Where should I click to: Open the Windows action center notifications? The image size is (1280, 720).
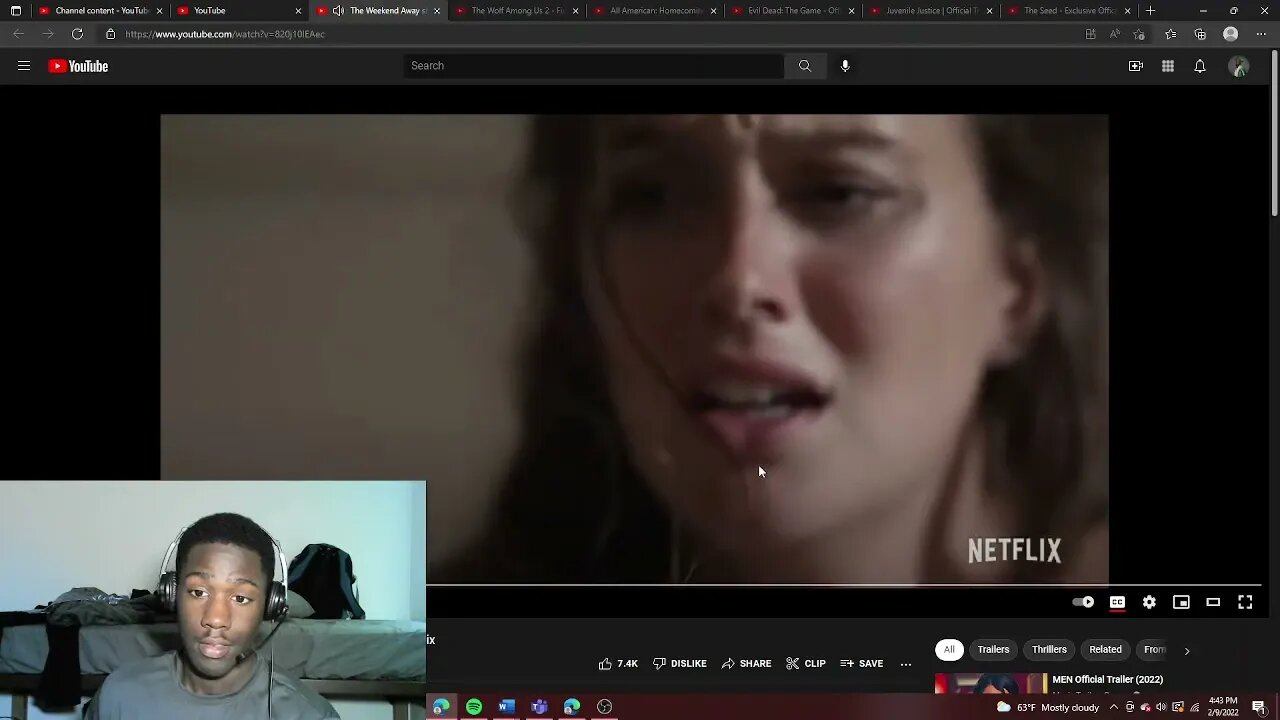pyautogui.click(x=1258, y=707)
